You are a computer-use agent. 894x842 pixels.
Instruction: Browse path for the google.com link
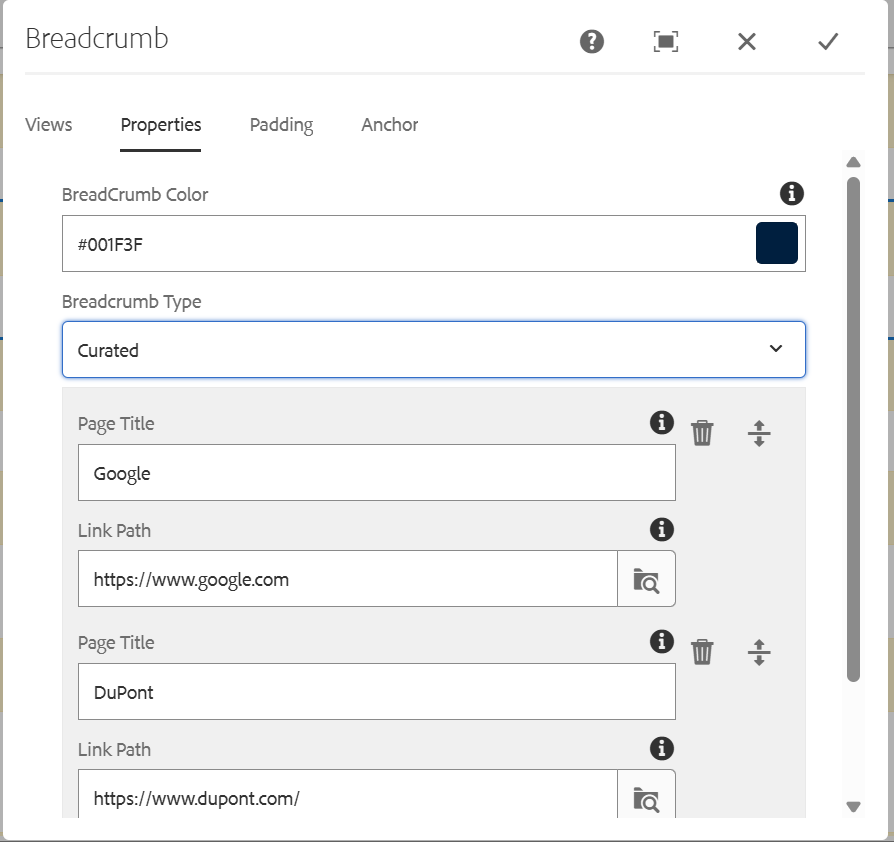[646, 579]
